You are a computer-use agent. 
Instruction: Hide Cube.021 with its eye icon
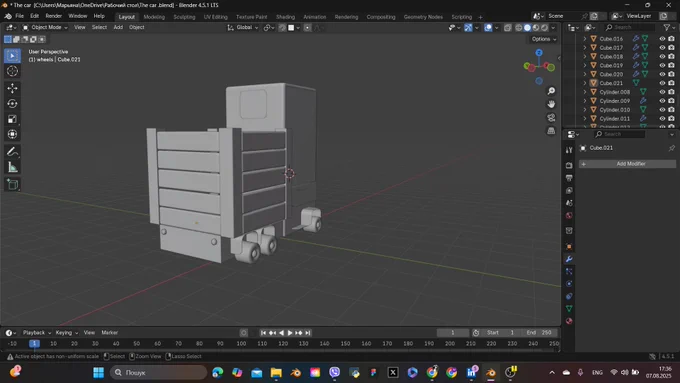pyautogui.click(x=662, y=83)
